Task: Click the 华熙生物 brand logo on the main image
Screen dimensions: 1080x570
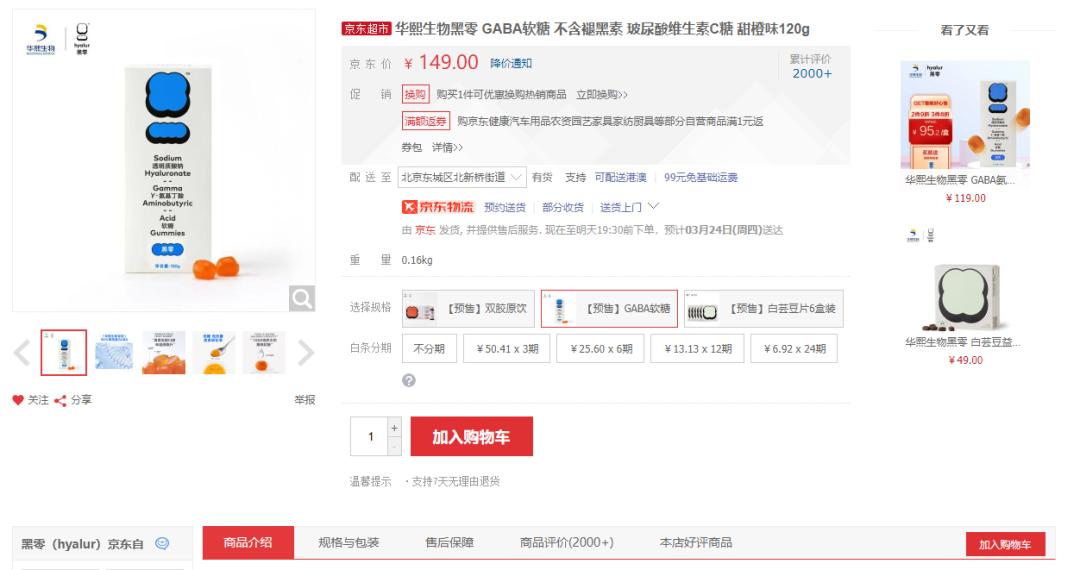Action: point(41,39)
